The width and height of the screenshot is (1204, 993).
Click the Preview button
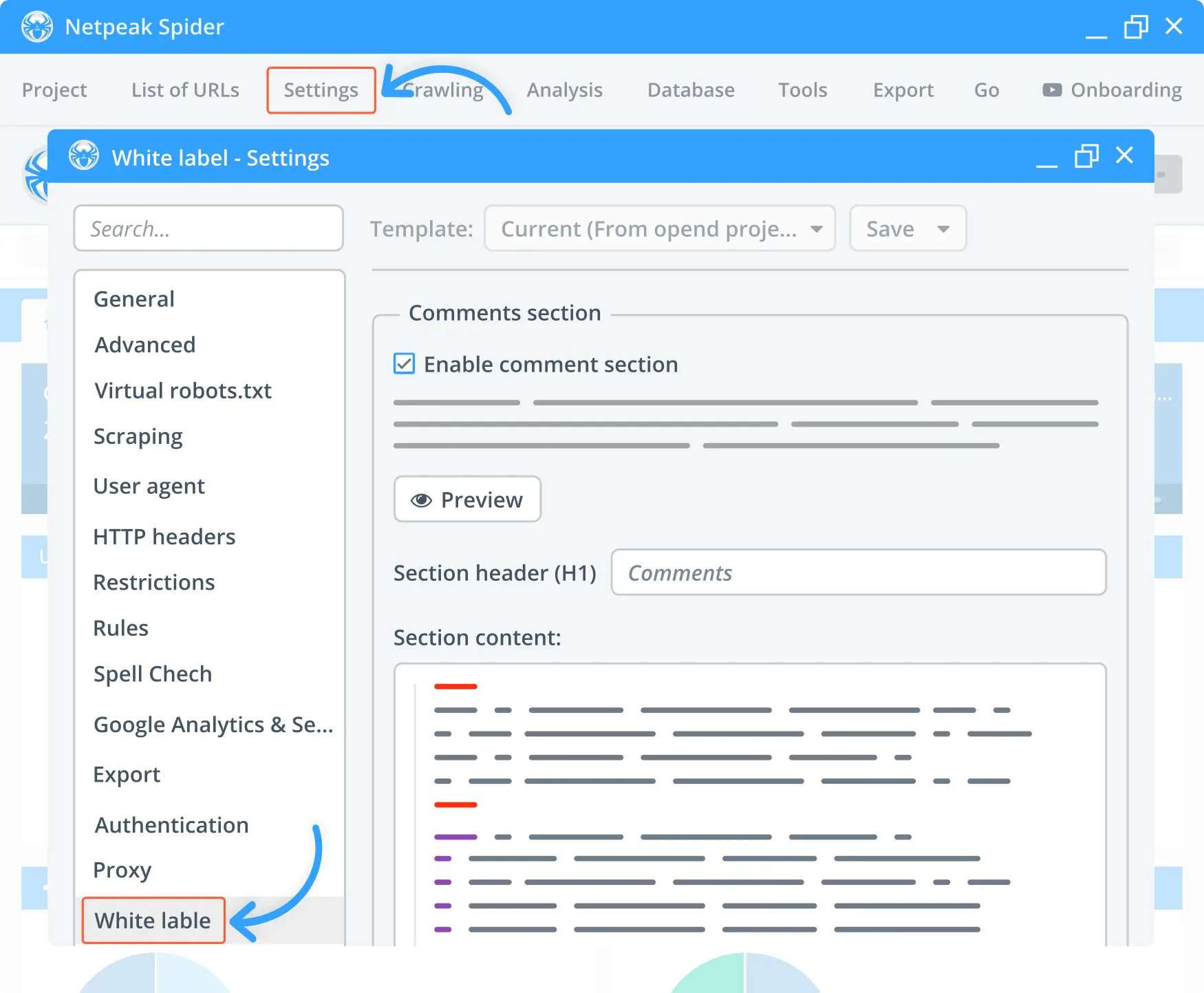pos(467,499)
